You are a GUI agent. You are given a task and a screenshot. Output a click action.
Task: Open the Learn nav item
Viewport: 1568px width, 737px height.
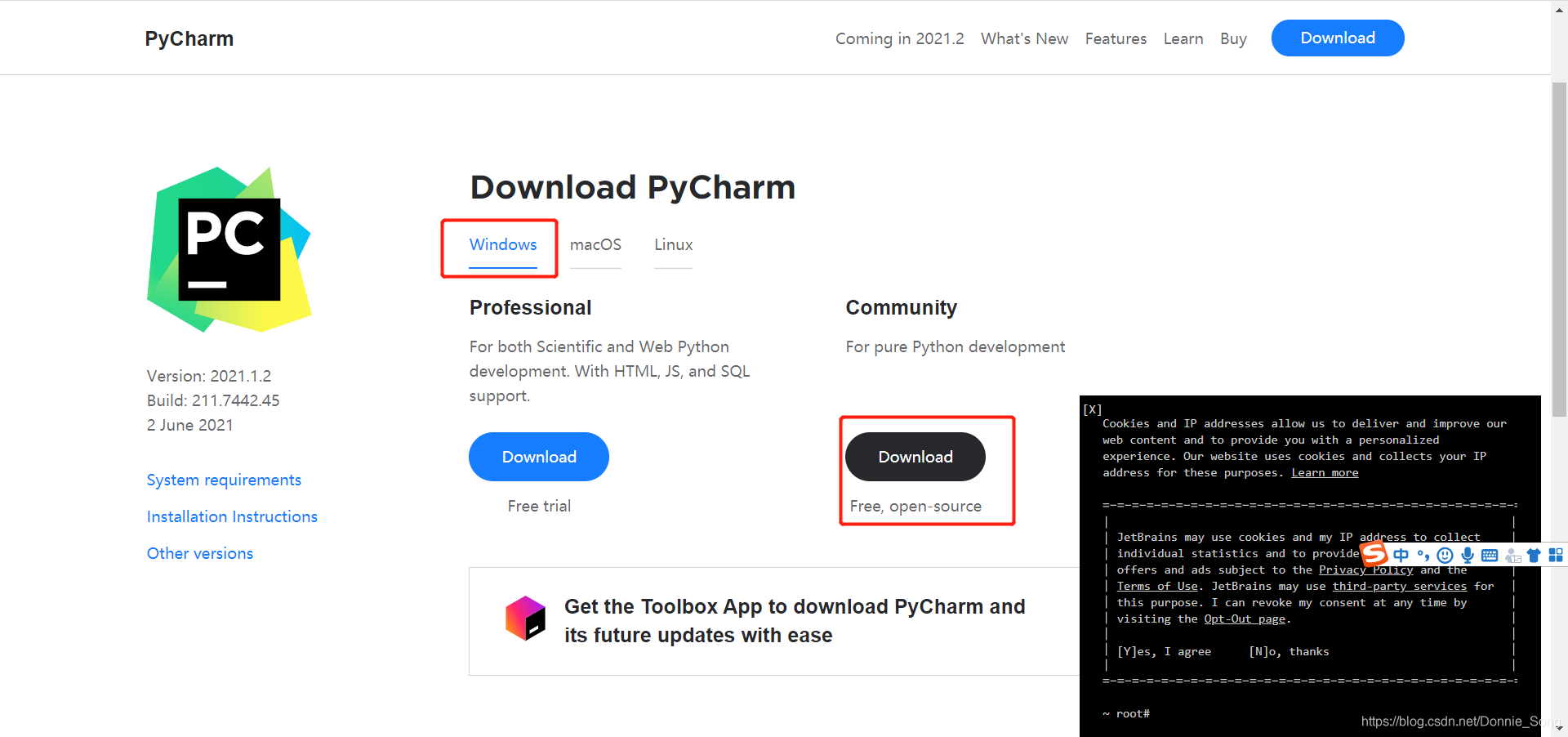click(x=1183, y=38)
